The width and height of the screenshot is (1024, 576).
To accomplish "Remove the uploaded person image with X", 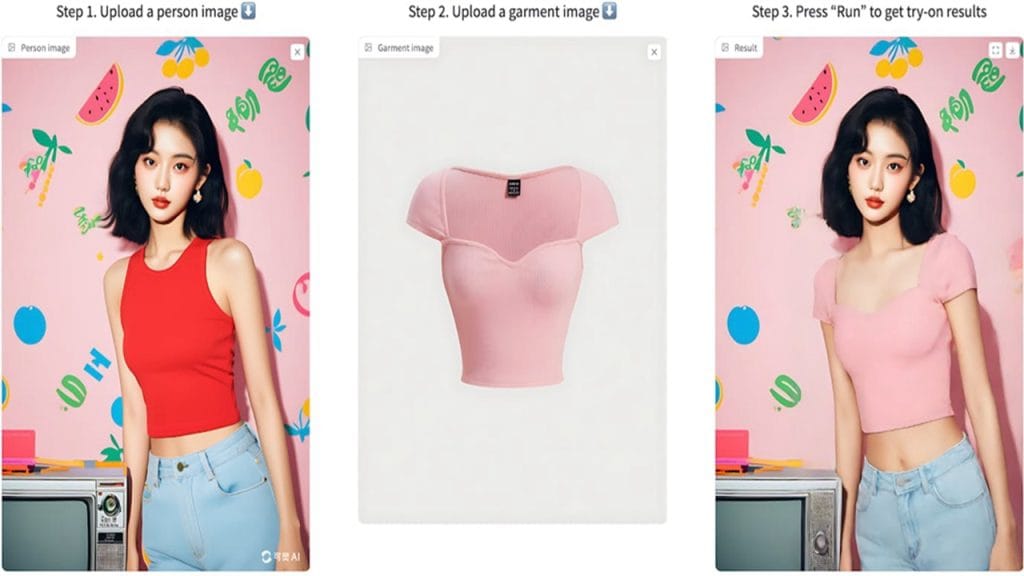I will pos(297,52).
